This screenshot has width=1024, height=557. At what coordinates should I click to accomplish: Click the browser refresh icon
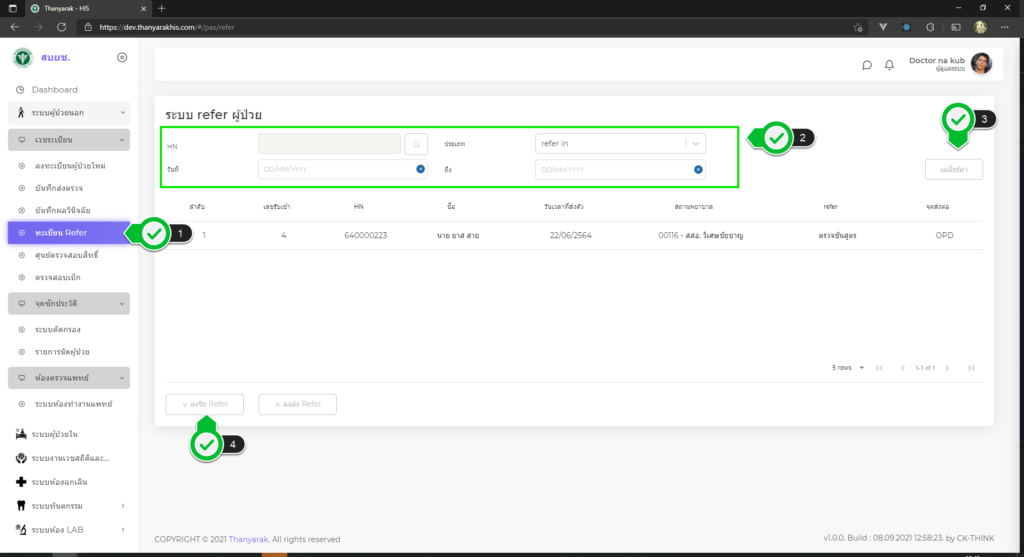[x=62, y=27]
